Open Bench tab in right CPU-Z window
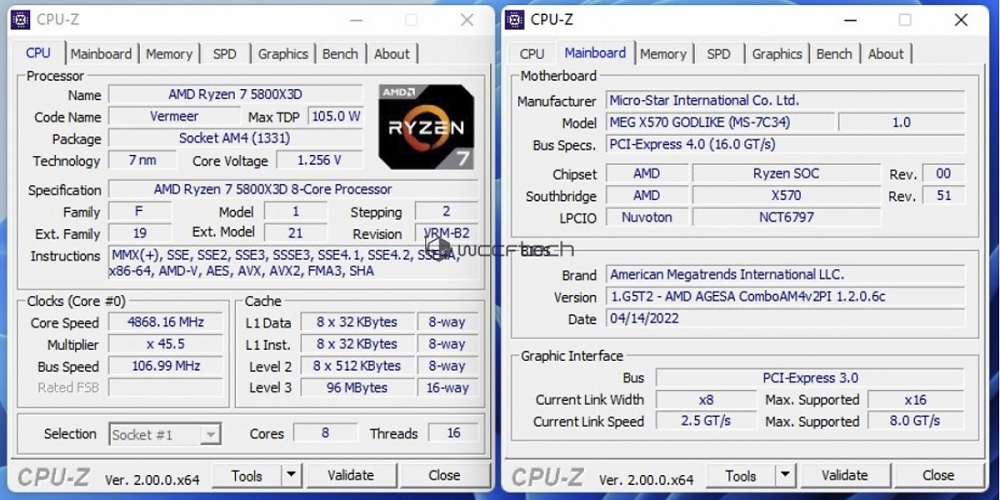The width and height of the screenshot is (1000, 500). 834,54
